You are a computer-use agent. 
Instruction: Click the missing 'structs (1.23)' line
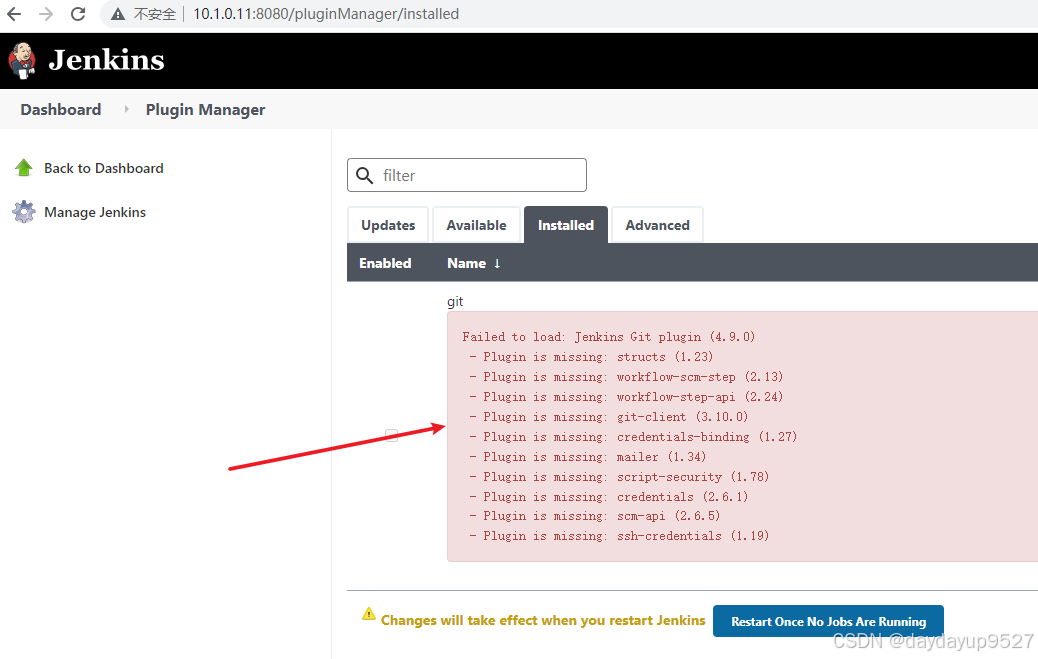590,357
